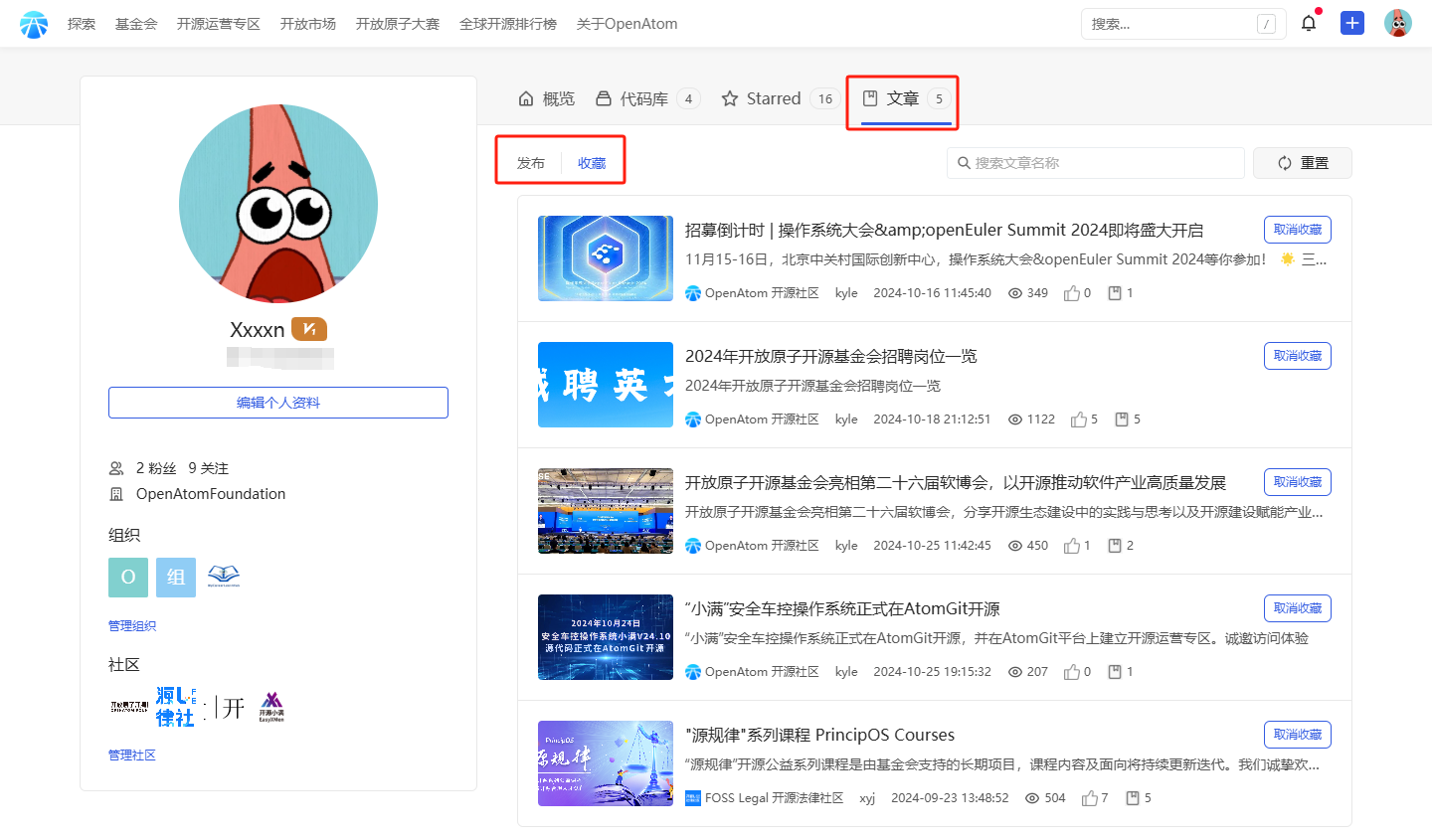The image size is (1432, 840).
Task: Open the 管理组织 link
Action: (x=132, y=625)
